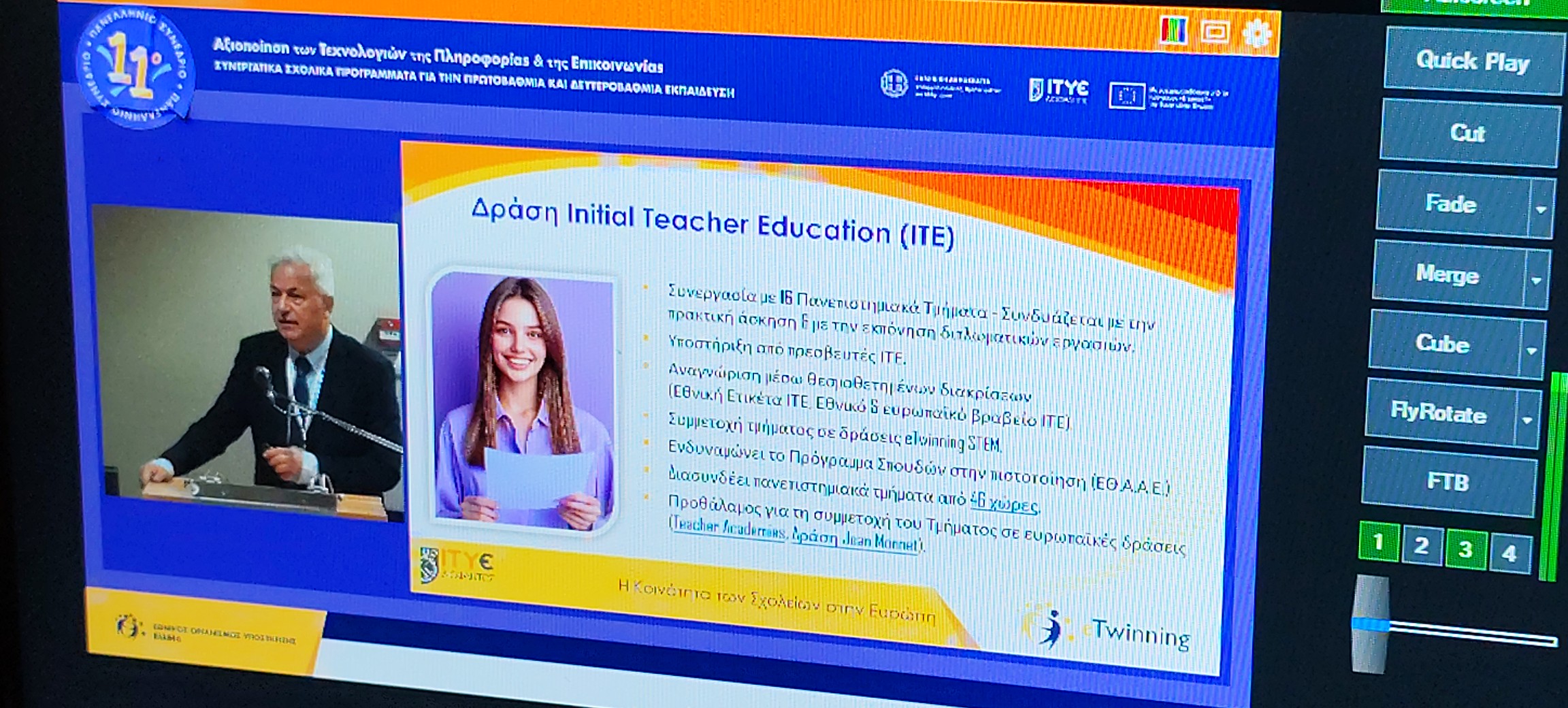This screenshot has height=708, width=1568.
Task: Open the Fade transition dropdown arrow
Action: click(1541, 209)
